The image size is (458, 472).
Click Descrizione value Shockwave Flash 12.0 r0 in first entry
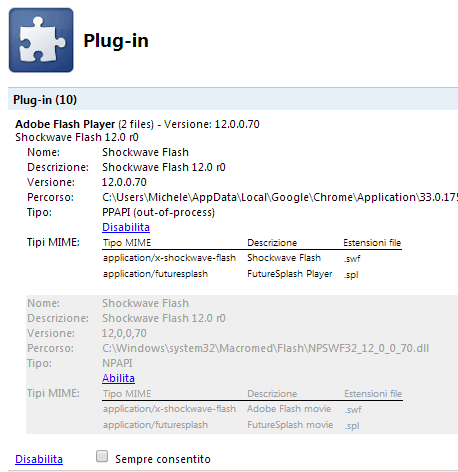click(x=164, y=167)
